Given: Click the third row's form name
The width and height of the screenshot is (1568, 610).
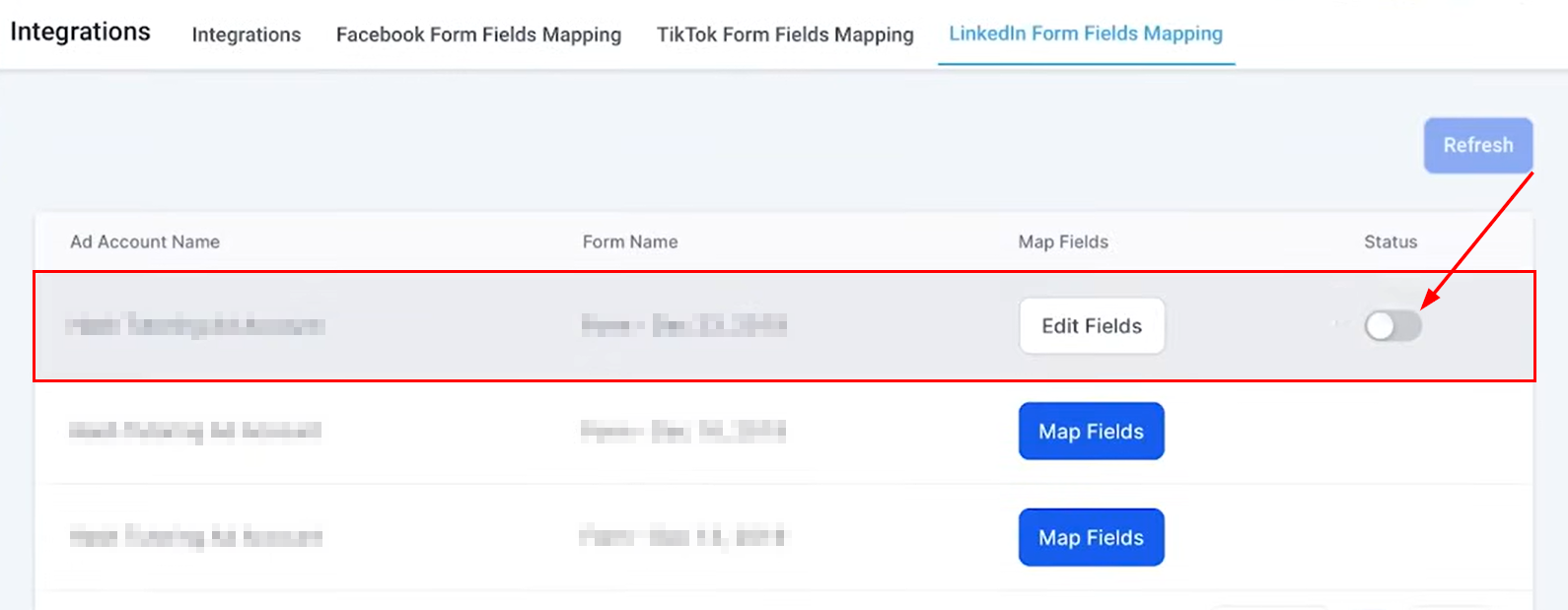Looking at the screenshot, I should 683,537.
